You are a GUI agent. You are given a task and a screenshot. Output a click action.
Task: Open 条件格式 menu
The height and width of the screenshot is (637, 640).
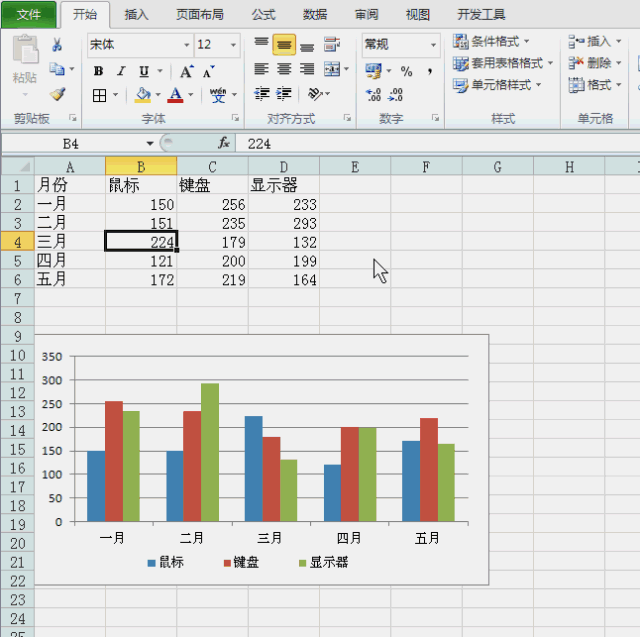click(x=491, y=41)
